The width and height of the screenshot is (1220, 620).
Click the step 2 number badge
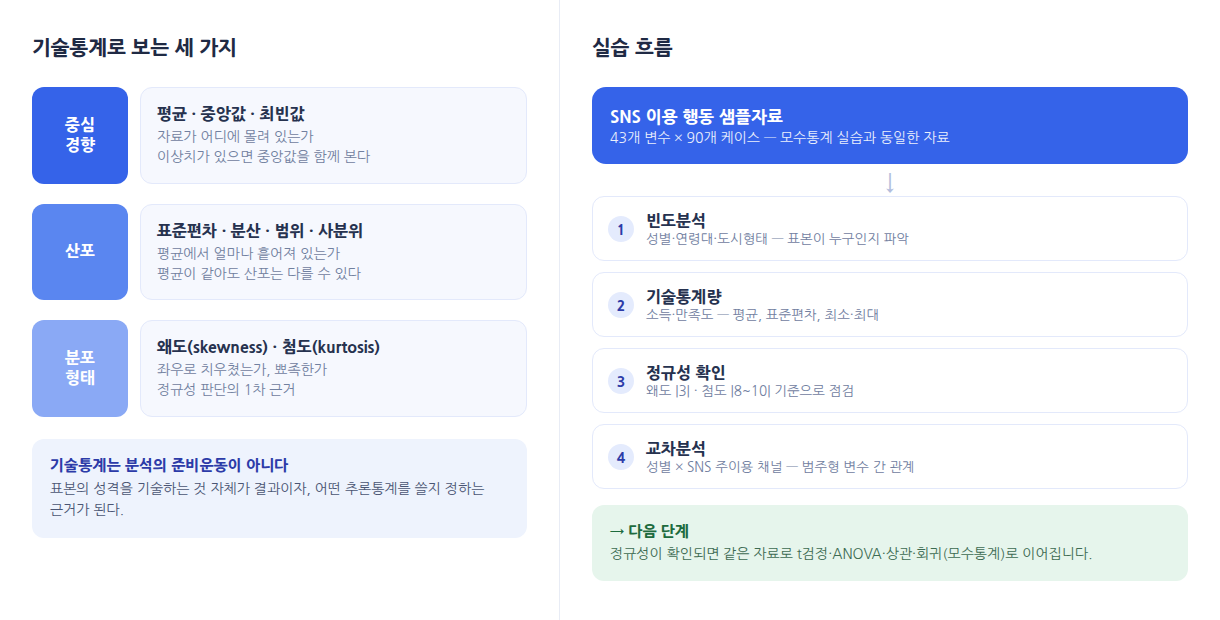tap(621, 305)
